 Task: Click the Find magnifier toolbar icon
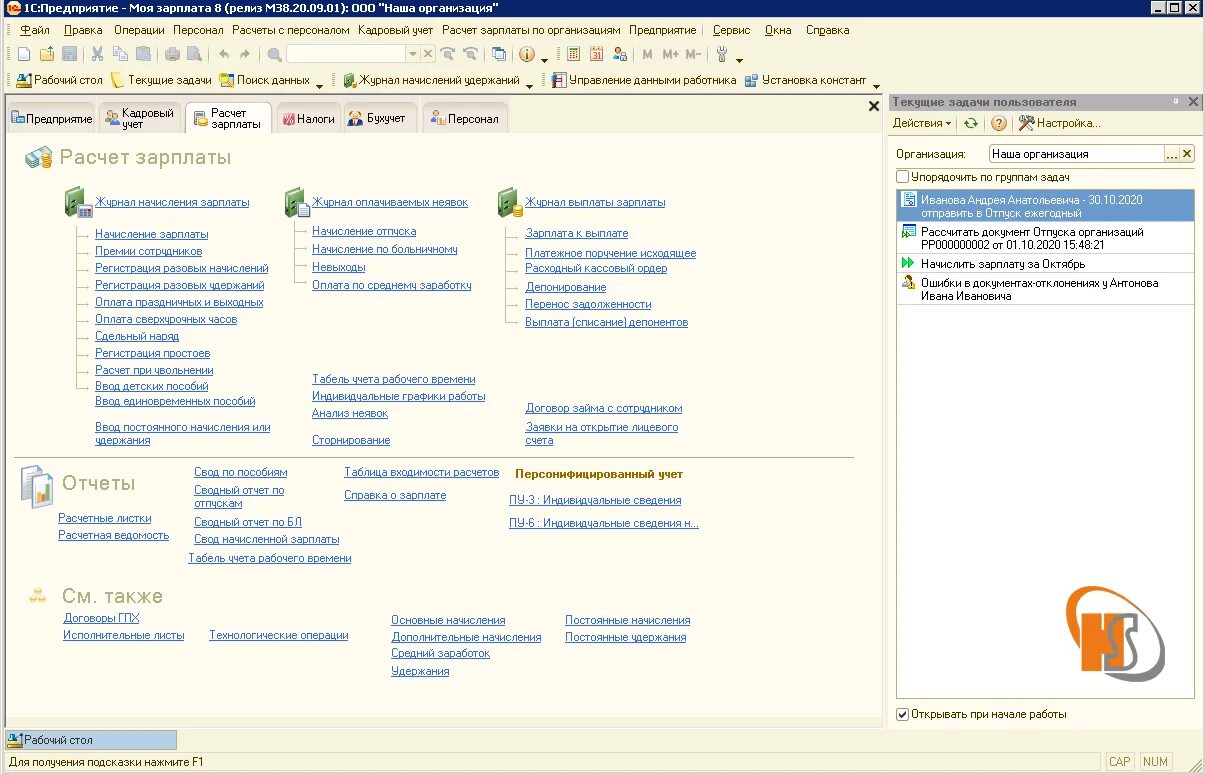[275, 54]
